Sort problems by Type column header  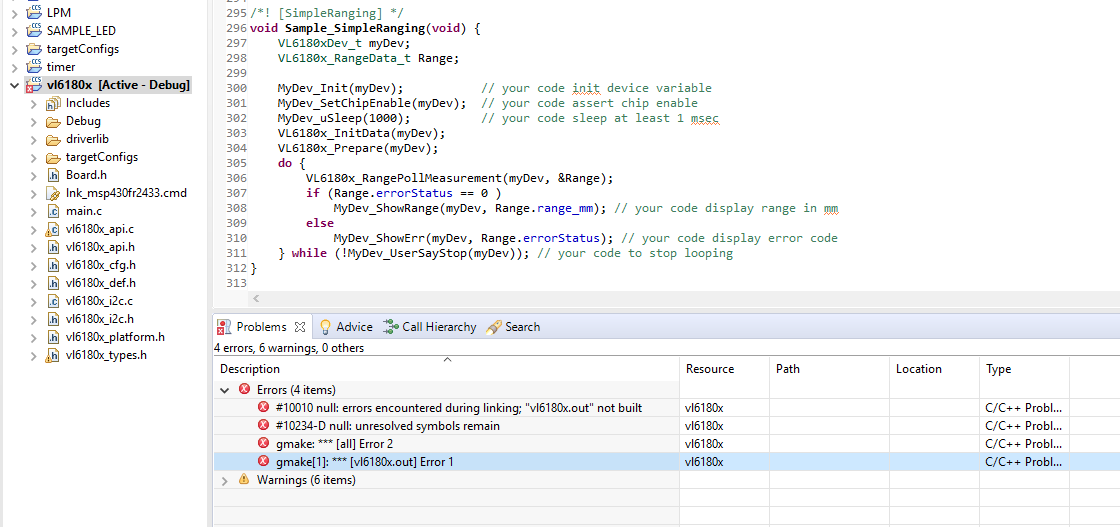[1024, 369]
